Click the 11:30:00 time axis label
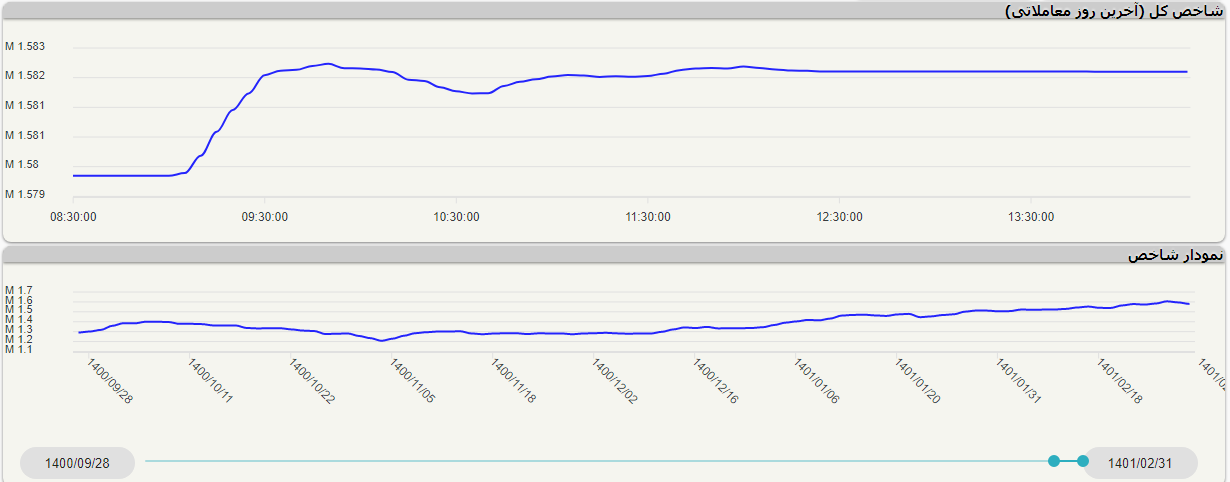This screenshot has height=482, width=1230. [x=648, y=216]
